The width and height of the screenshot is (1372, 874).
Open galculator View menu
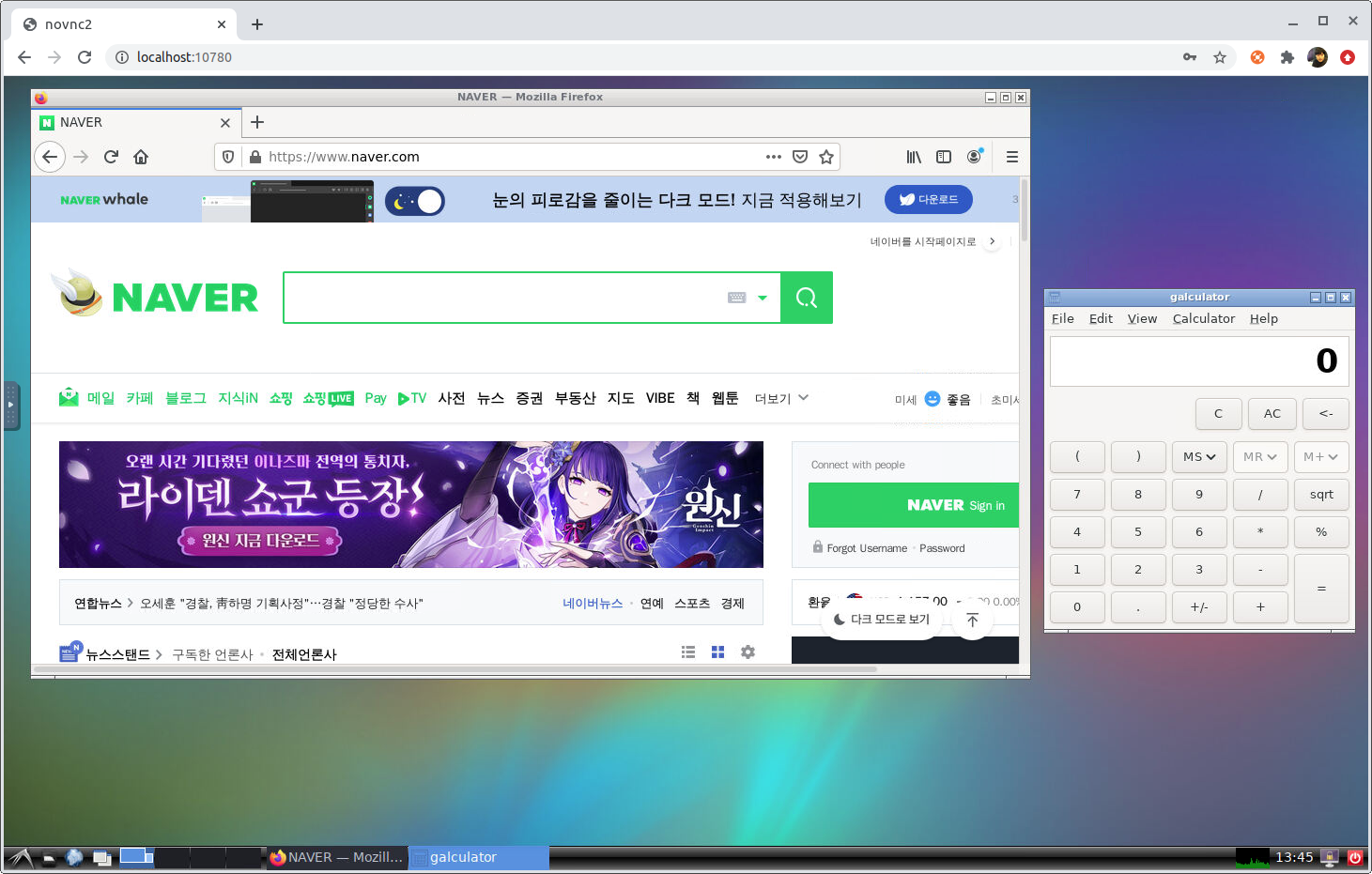pos(1142,318)
